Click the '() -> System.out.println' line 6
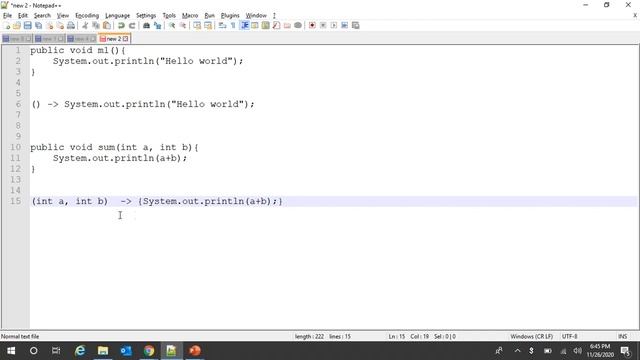 pyautogui.click(x=143, y=104)
